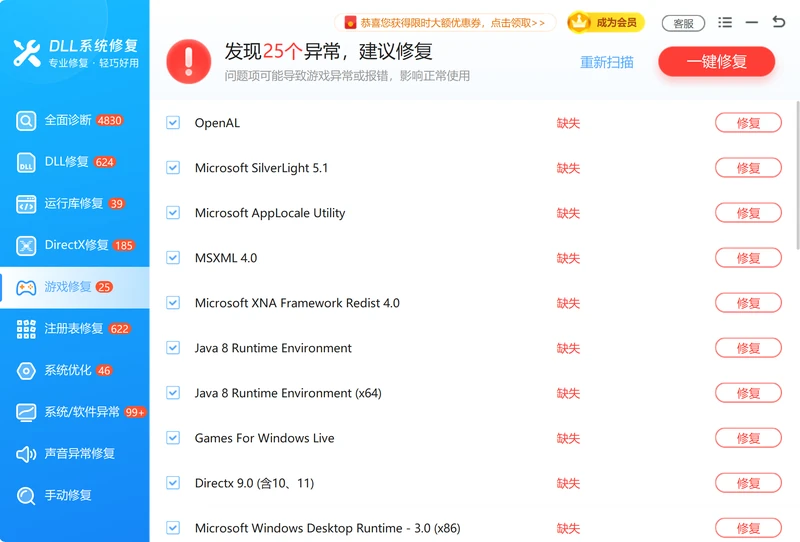Image resolution: width=800 pixels, height=542 pixels.
Task: Click the 一键修复 one-click repair button
Action: coord(716,62)
